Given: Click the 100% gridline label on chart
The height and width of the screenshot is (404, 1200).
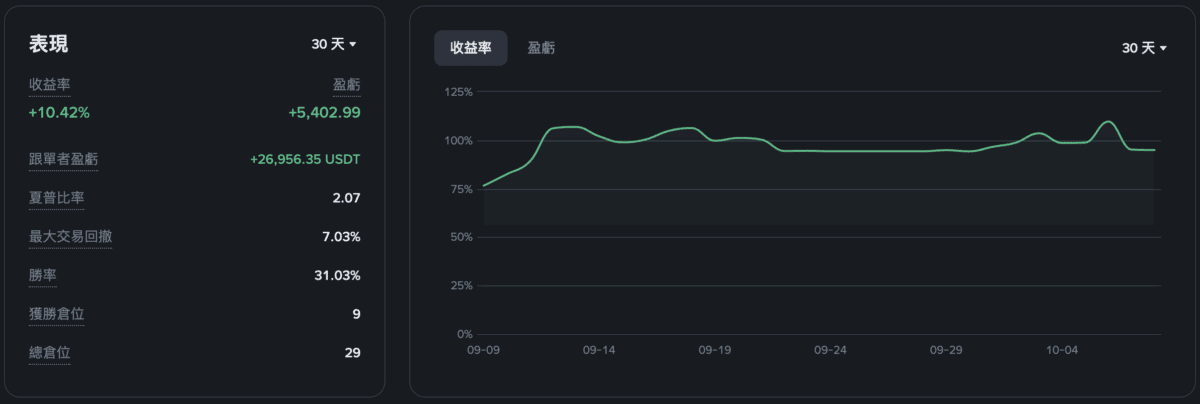Looking at the screenshot, I should pos(456,141).
